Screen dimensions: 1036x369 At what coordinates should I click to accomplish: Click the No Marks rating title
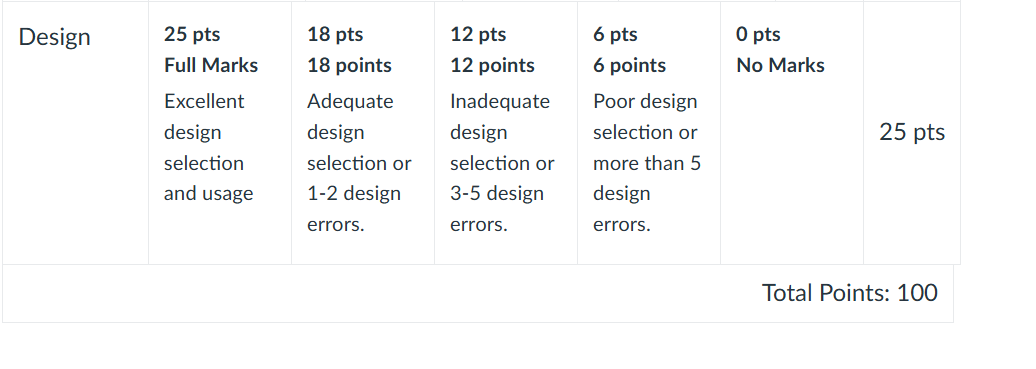780,65
